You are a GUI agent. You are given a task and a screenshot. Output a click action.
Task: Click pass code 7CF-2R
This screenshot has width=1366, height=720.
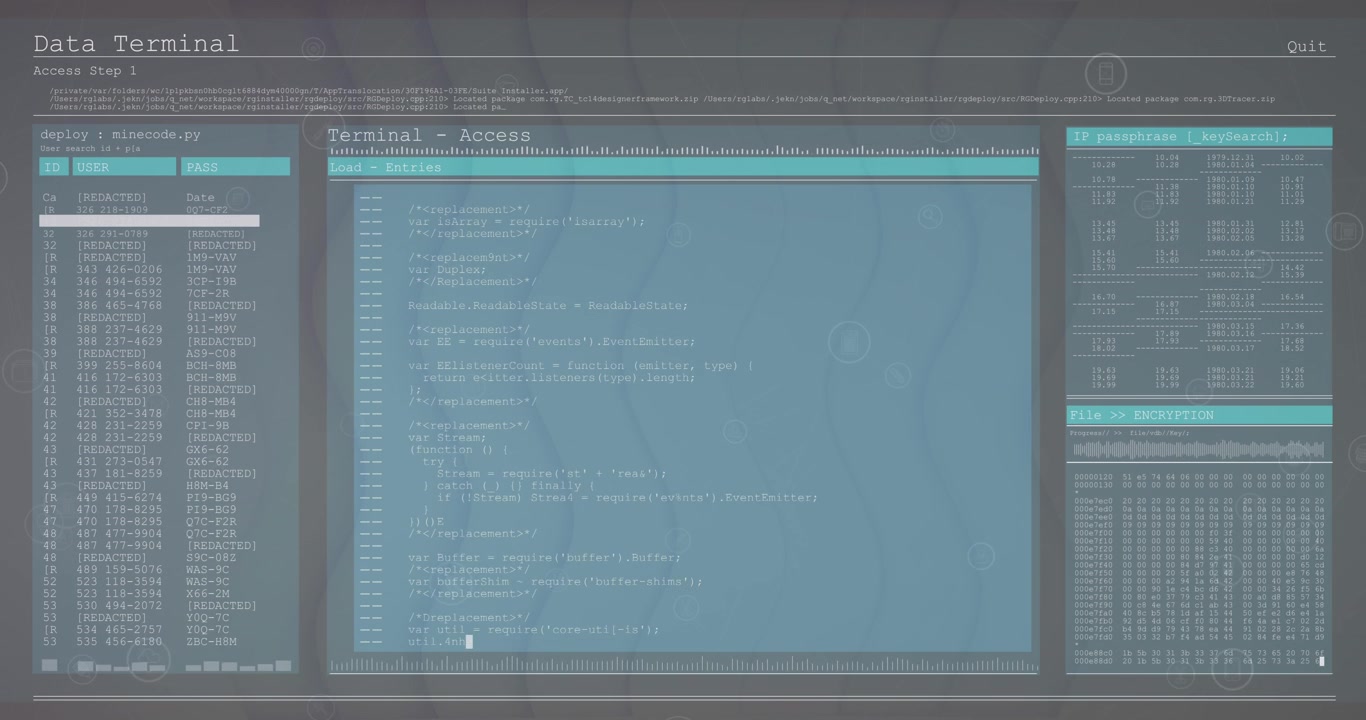(x=207, y=294)
